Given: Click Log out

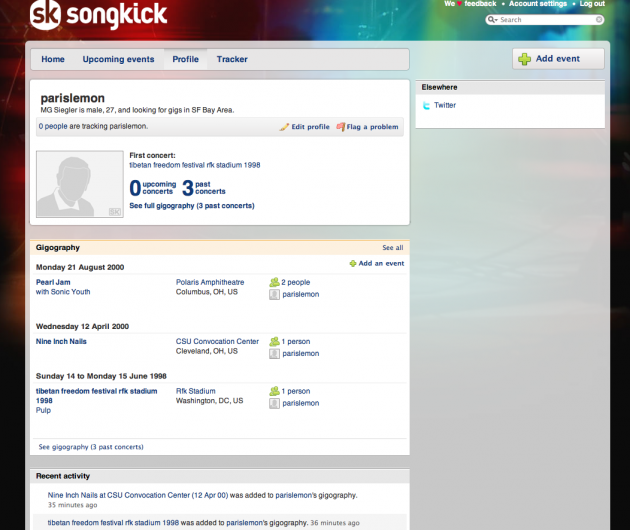Looking at the screenshot, I should point(592,4).
